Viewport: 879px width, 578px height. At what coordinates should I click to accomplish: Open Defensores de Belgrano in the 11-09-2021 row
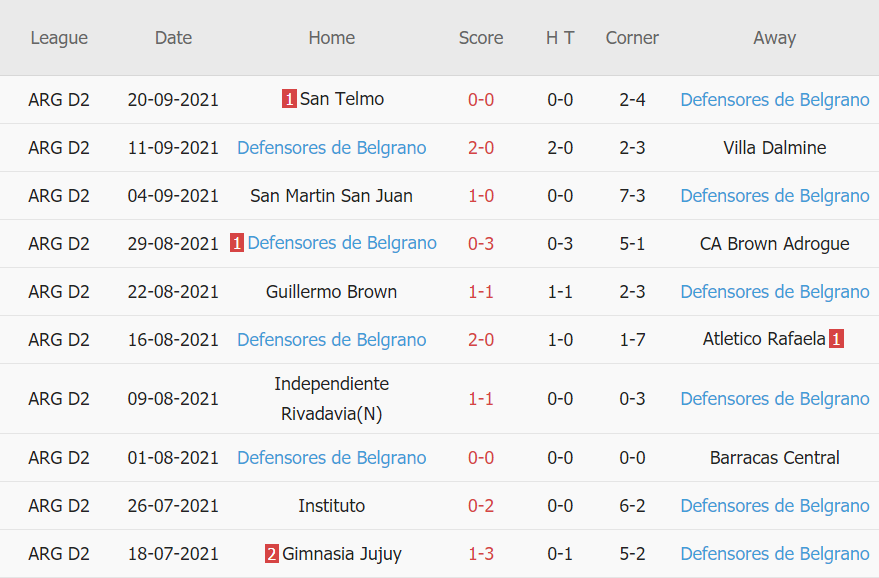(x=331, y=148)
